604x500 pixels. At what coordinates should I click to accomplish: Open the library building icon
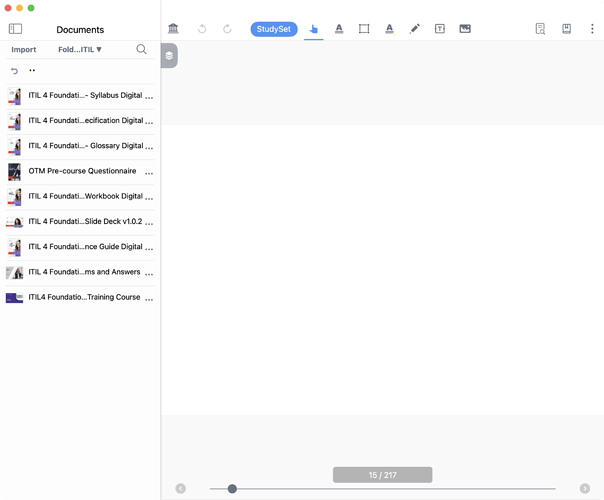[173, 29]
